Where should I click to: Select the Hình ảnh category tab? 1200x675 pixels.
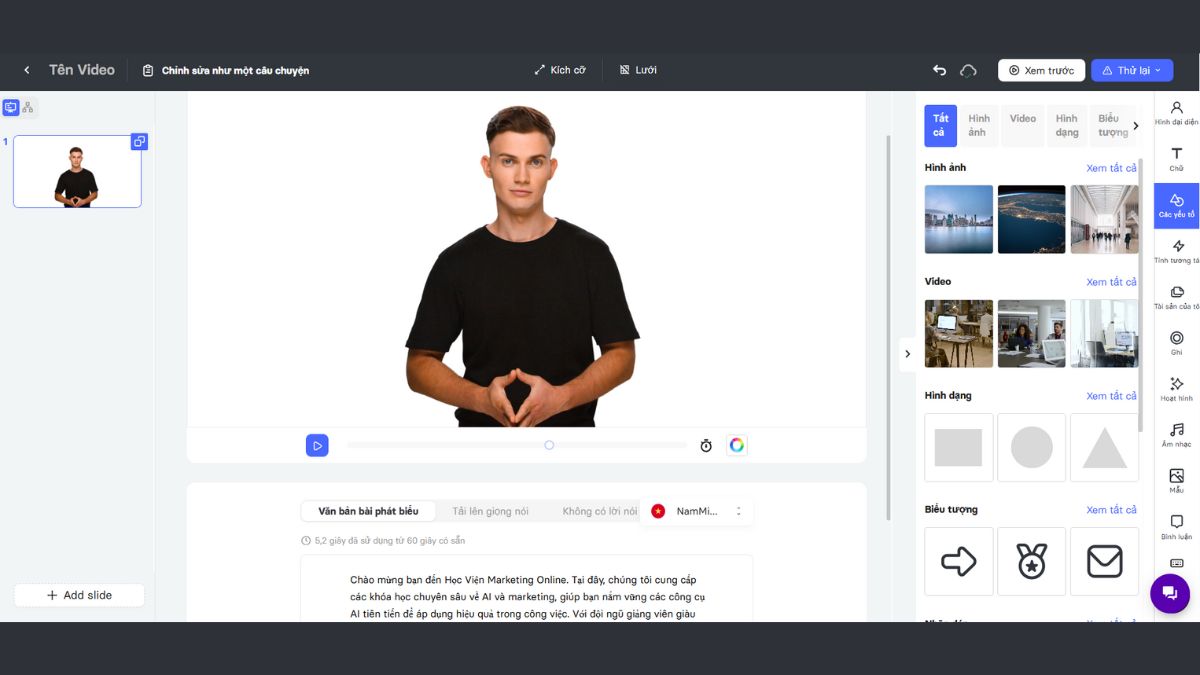click(x=977, y=126)
